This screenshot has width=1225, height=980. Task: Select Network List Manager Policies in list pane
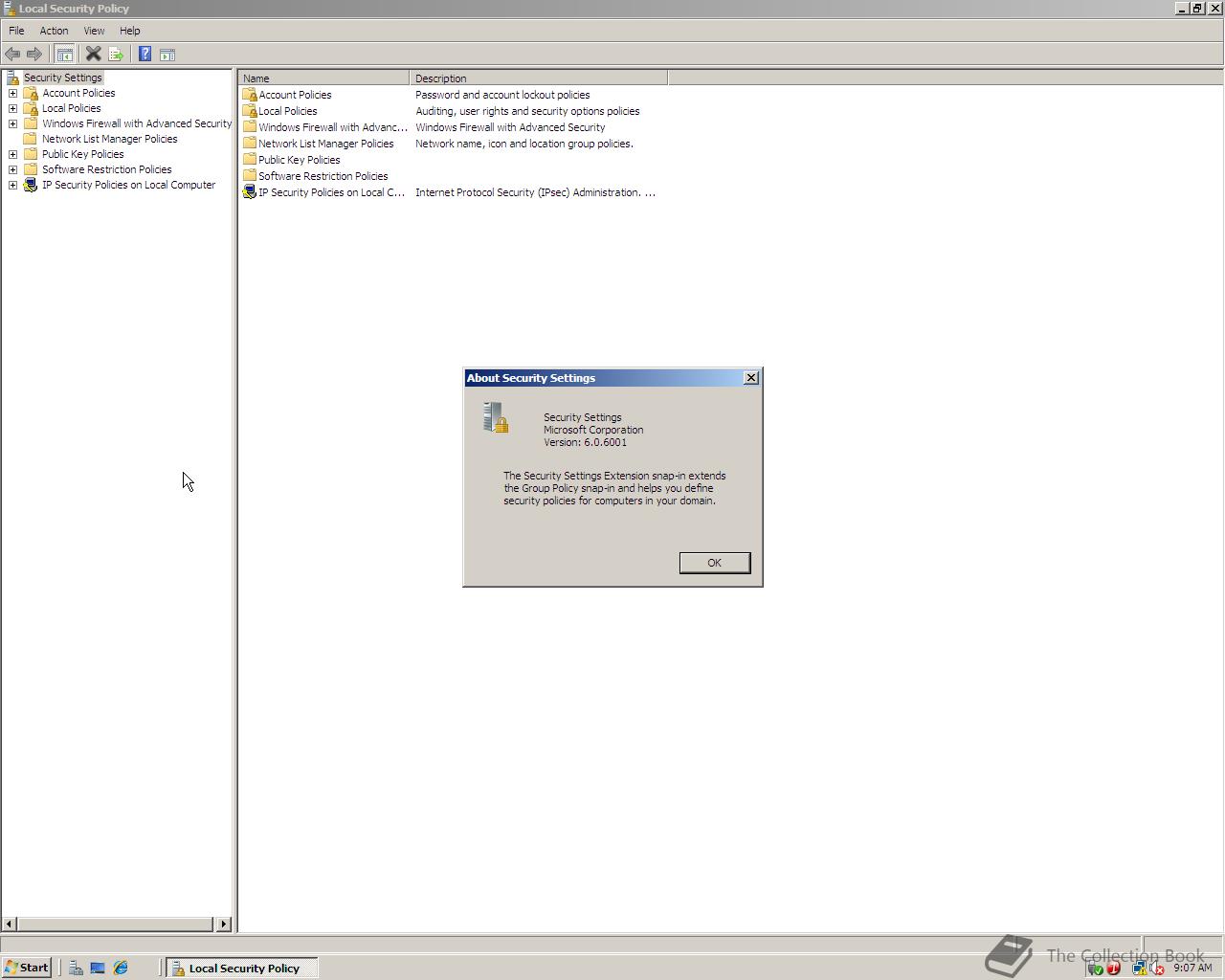coord(326,144)
